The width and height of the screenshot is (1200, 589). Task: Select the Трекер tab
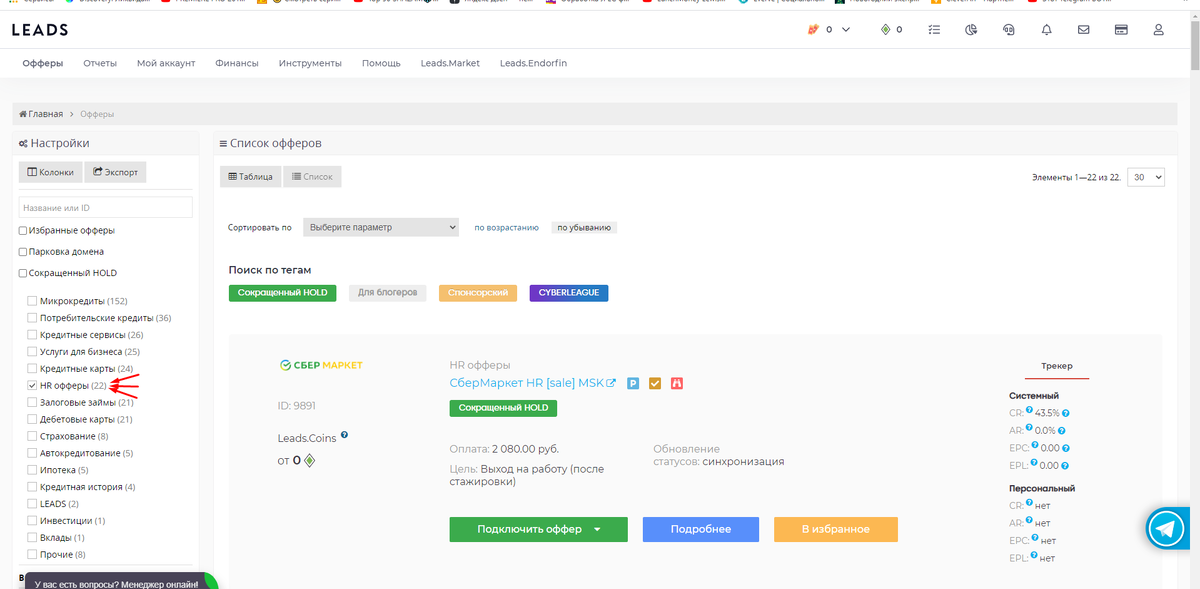pyautogui.click(x=1057, y=366)
